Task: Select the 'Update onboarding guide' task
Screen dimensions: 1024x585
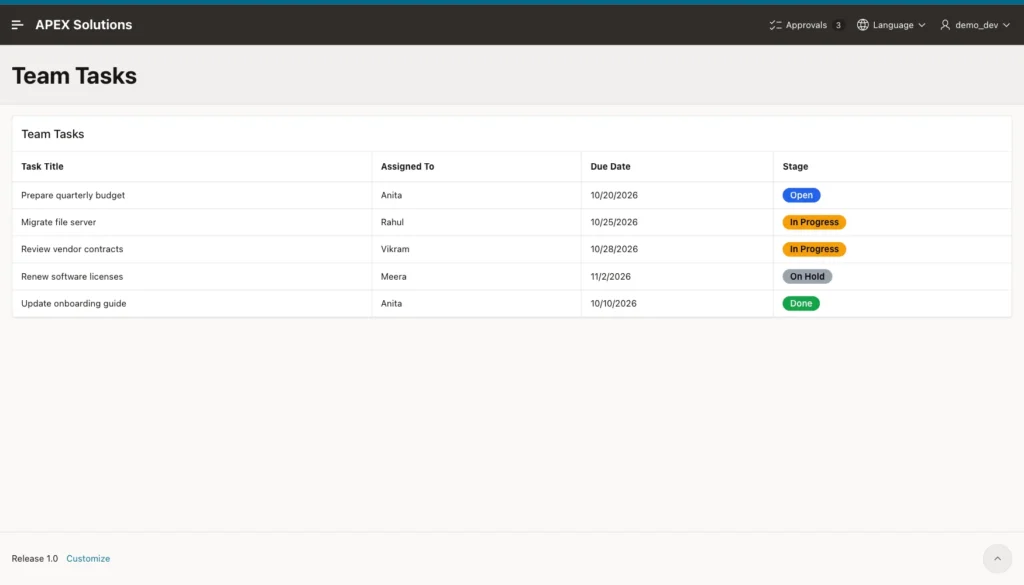Action: (x=74, y=303)
